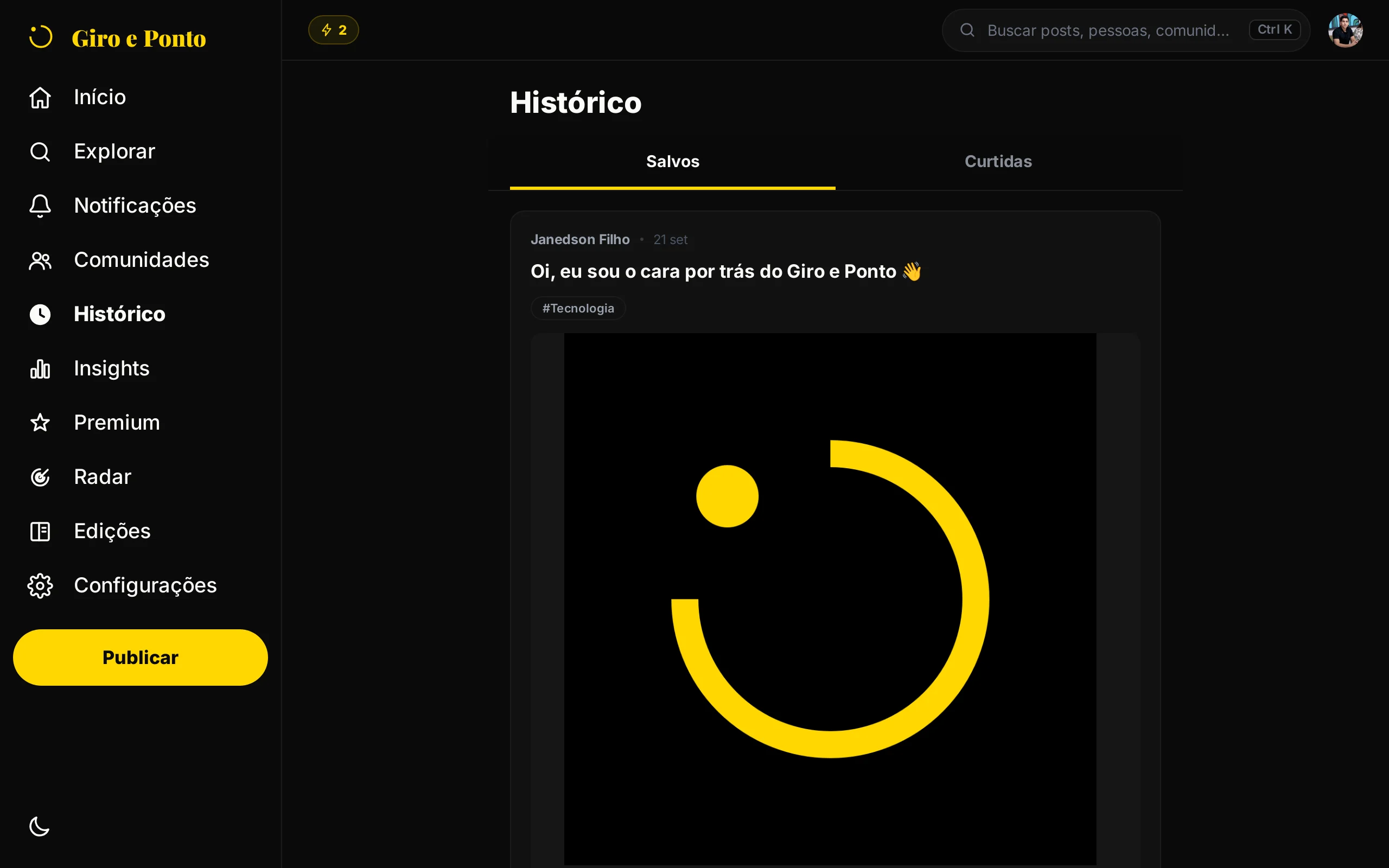Image resolution: width=1389 pixels, height=868 pixels.
Task: Click the Giro e Ponto brand title
Action: click(x=138, y=39)
